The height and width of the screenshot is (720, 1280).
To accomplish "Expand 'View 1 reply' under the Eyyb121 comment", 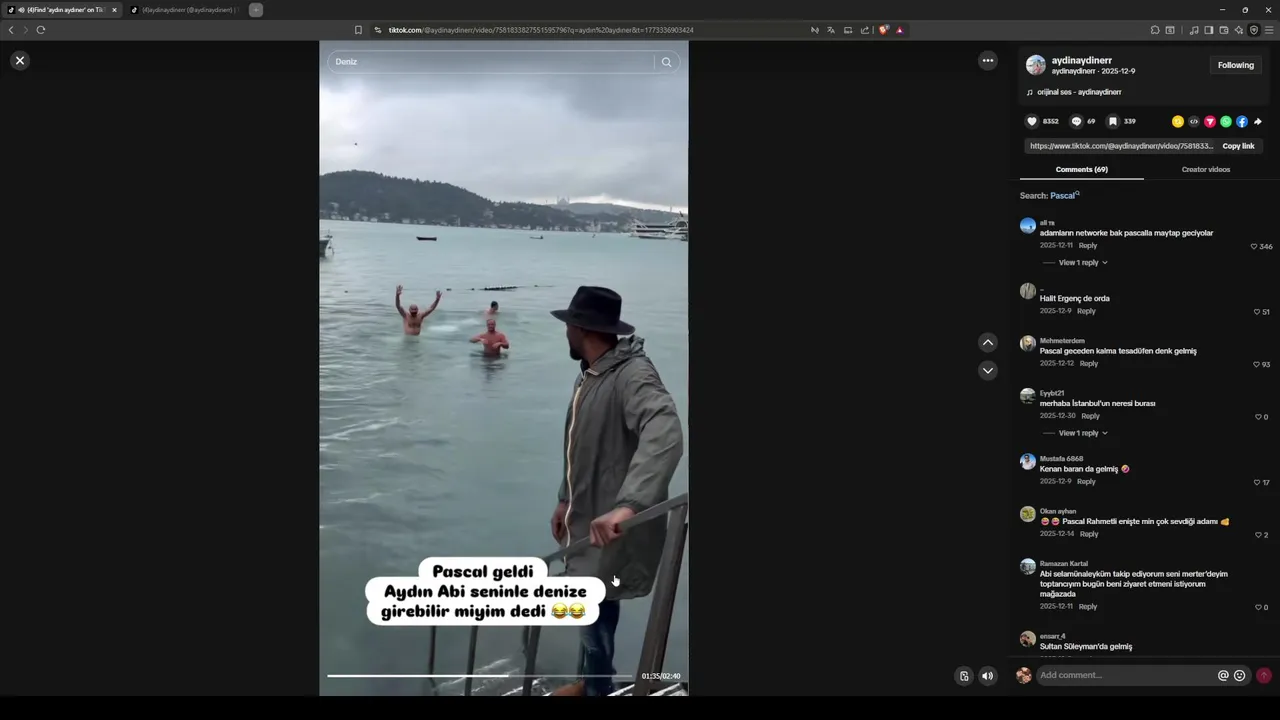I will (x=1083, y=433).
